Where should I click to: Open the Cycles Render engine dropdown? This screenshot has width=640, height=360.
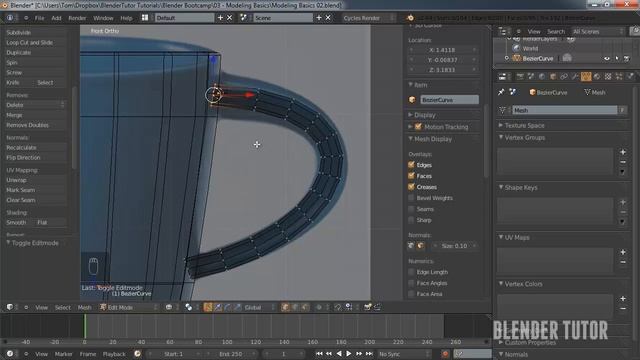point(367,18)
